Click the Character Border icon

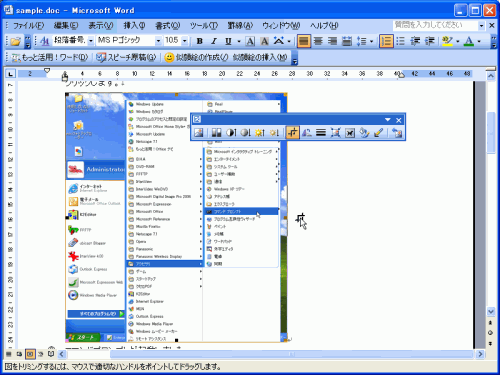[x=250, y=41]
